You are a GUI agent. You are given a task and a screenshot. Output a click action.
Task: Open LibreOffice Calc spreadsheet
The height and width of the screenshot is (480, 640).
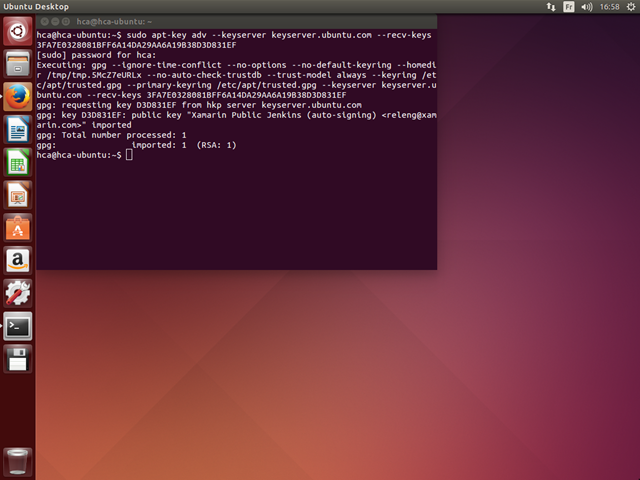18,162
